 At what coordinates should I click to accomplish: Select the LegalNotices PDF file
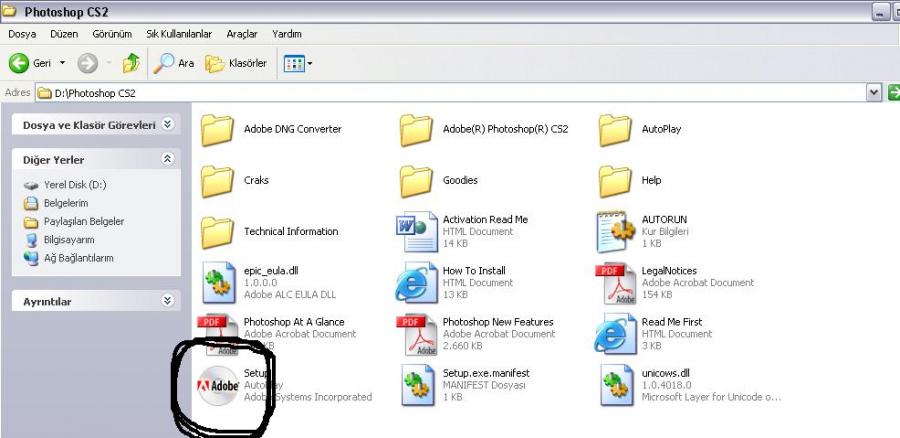616,284
